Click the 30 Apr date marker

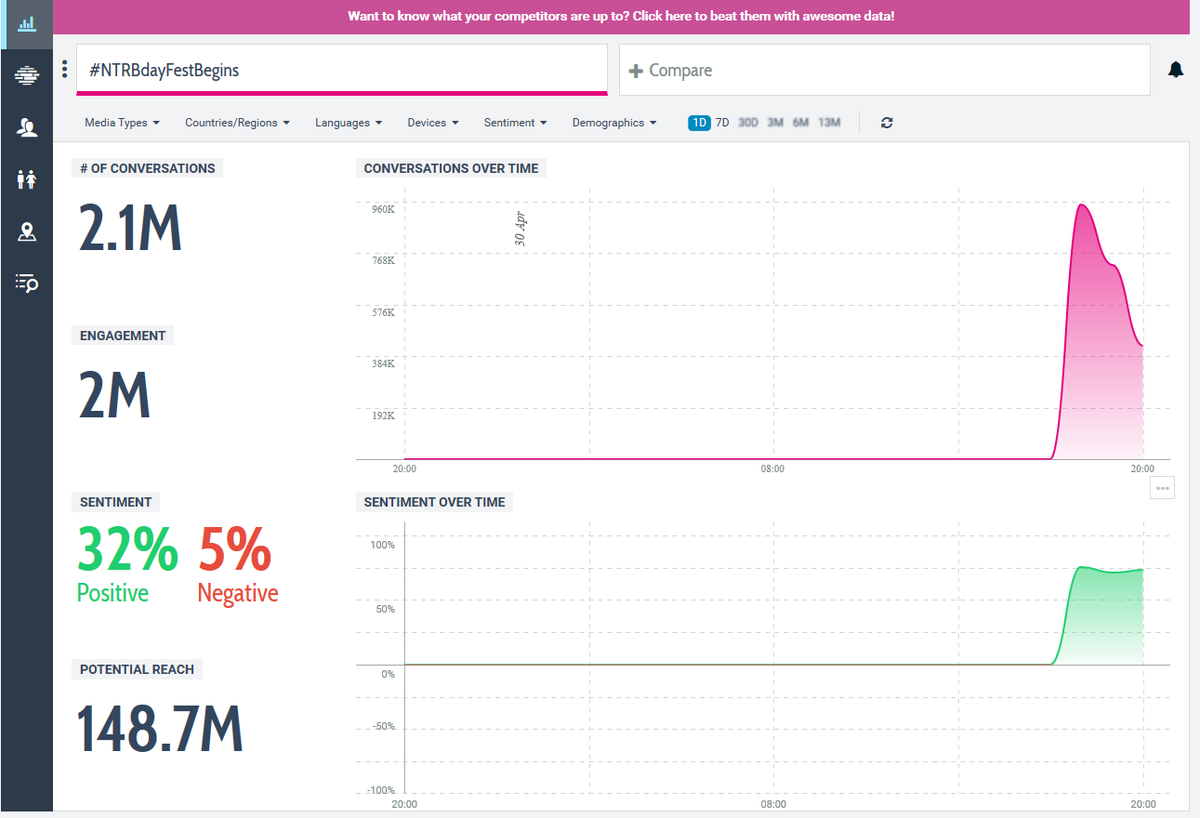click(x=520, y=229)
